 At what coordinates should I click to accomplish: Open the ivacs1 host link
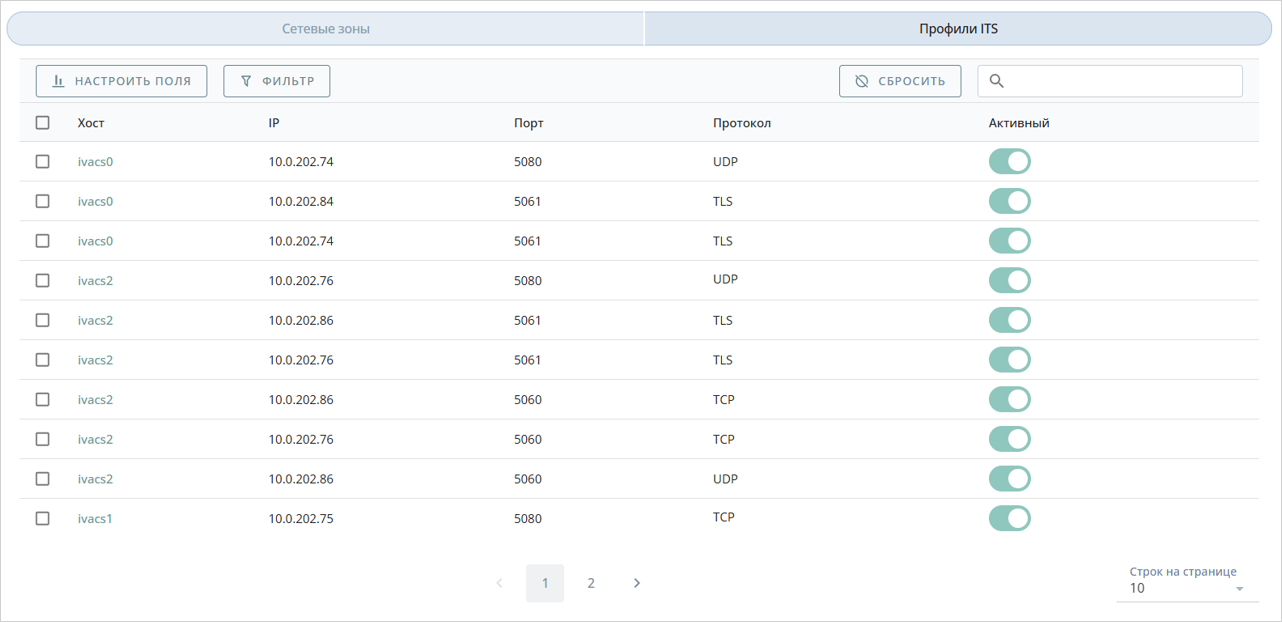[x=95, y=519]
